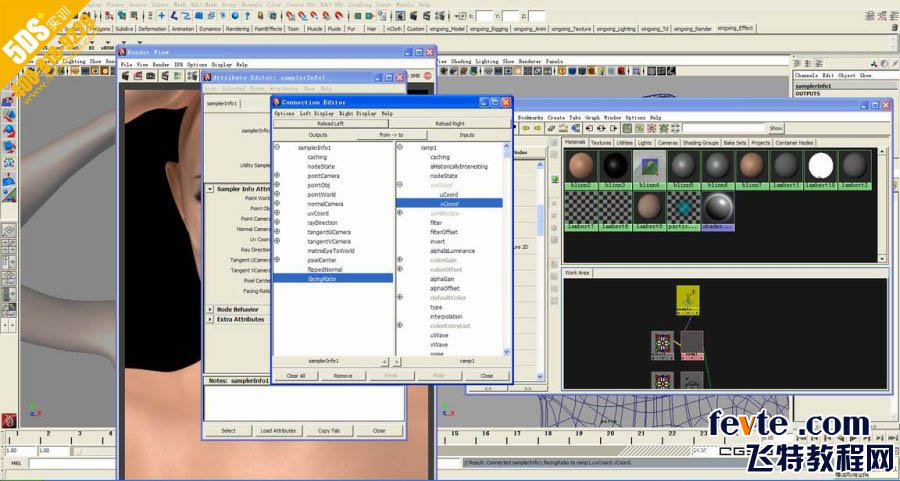Image resolution: width=900 pixels, height=481 pixels.
Task: Click Reload Right button
Action: pyautogui.click(x=449, y=123)
